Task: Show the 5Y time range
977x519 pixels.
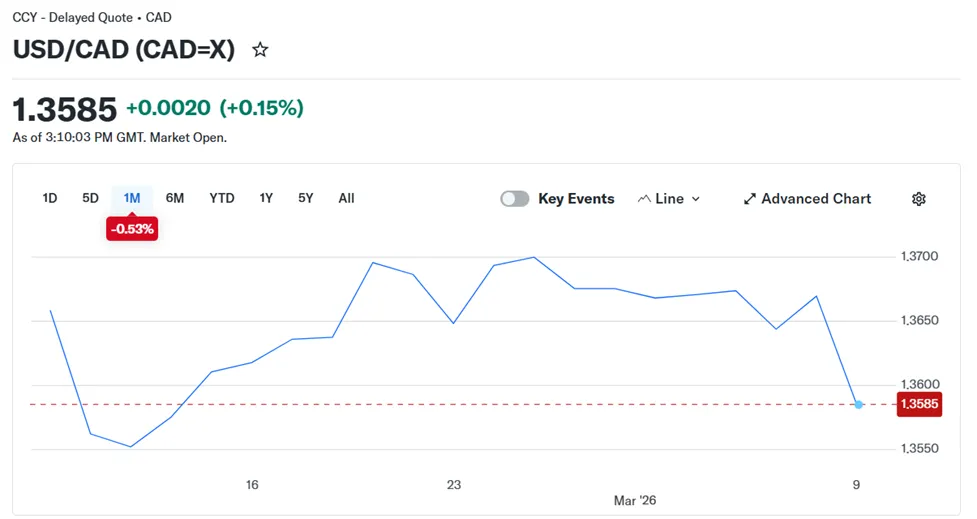Action: click(x=306, y=198)
